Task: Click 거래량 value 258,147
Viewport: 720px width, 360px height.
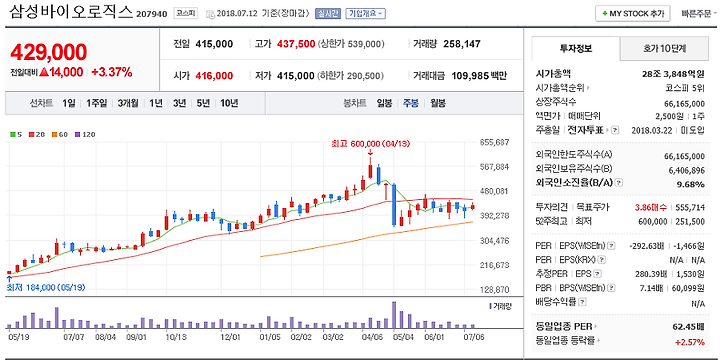Action: pos(462,45)
